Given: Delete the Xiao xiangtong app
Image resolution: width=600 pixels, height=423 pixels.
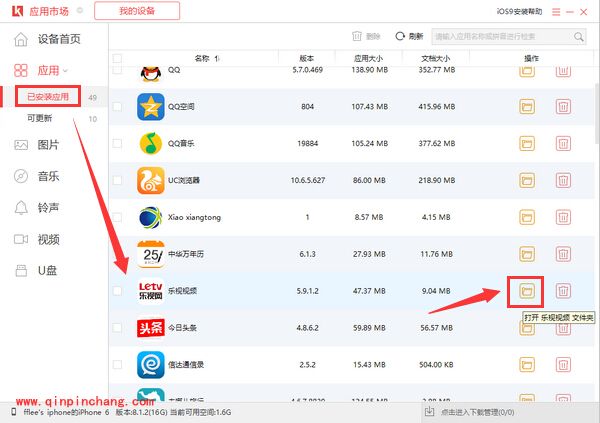Looking at the screenshot, I should 563,217.
